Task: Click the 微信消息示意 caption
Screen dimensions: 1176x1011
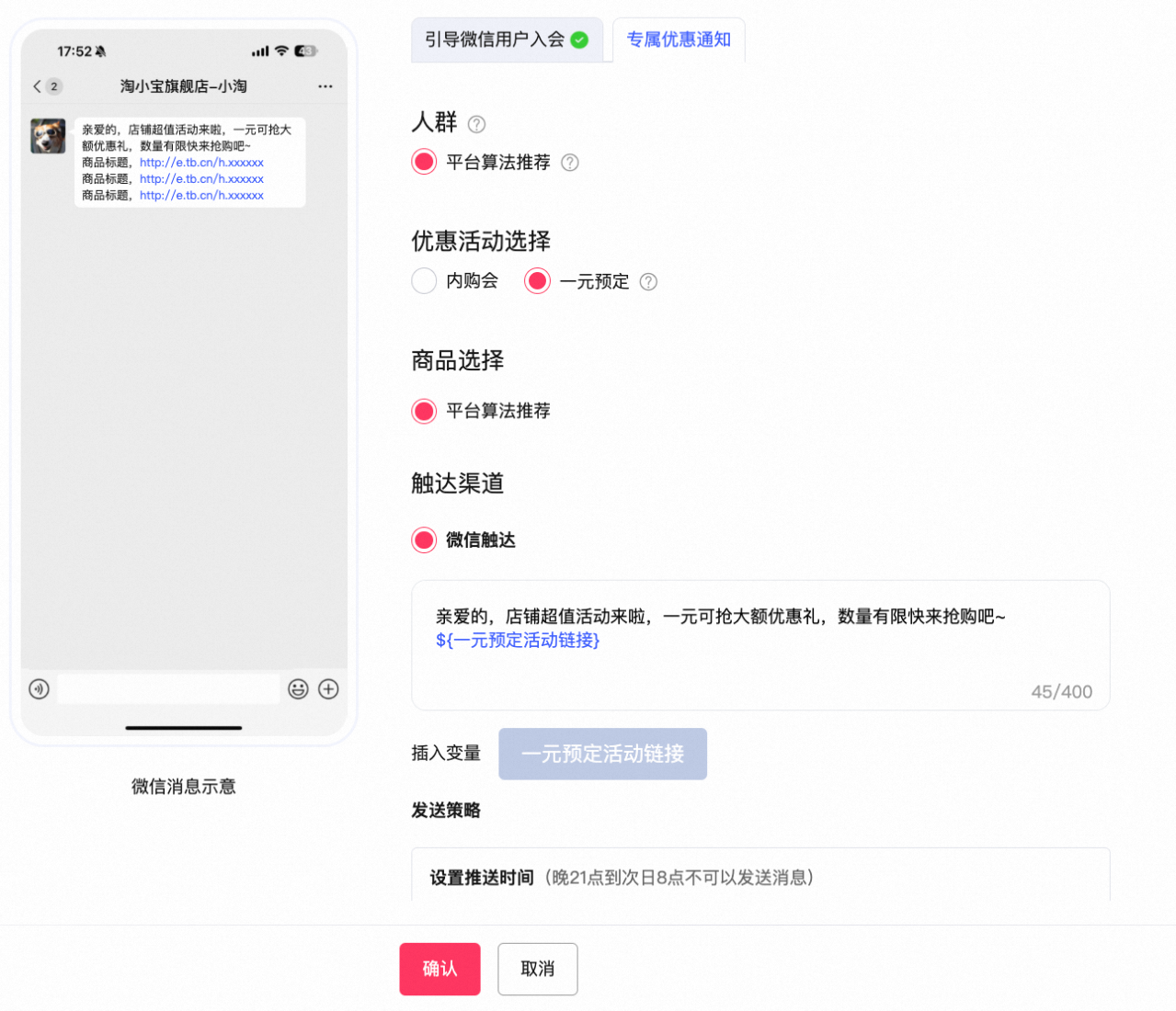Action: (x=184, y=787)
